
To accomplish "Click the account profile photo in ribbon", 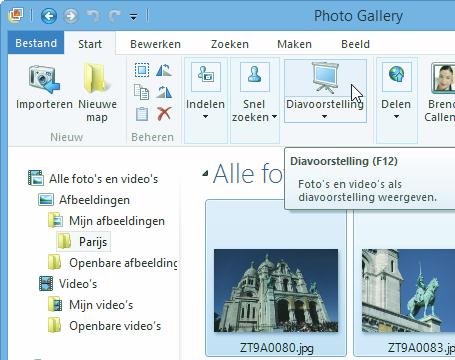I will [x=443, y=79].
